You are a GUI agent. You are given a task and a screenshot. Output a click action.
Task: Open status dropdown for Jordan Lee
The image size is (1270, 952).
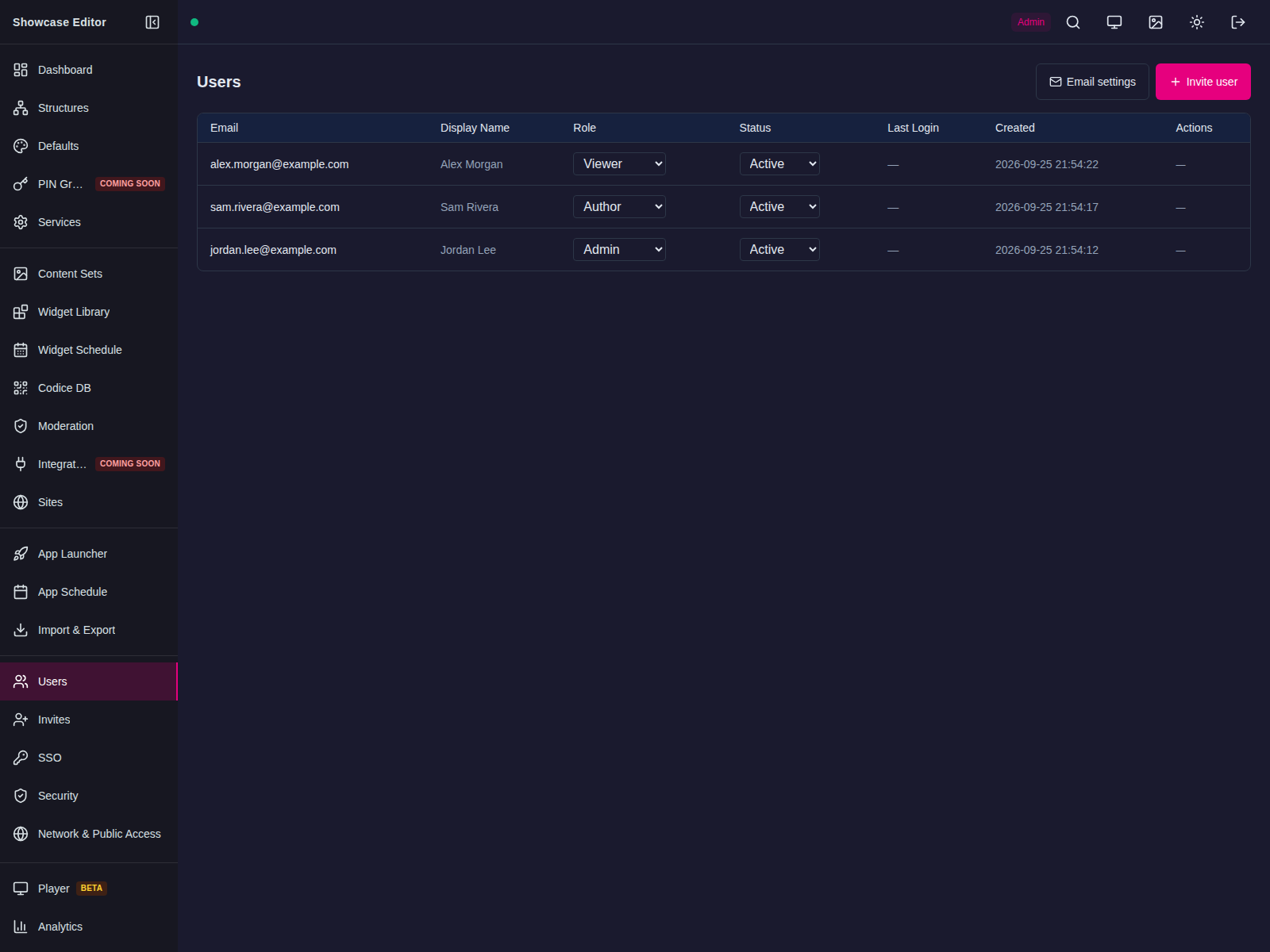point(779,250)
